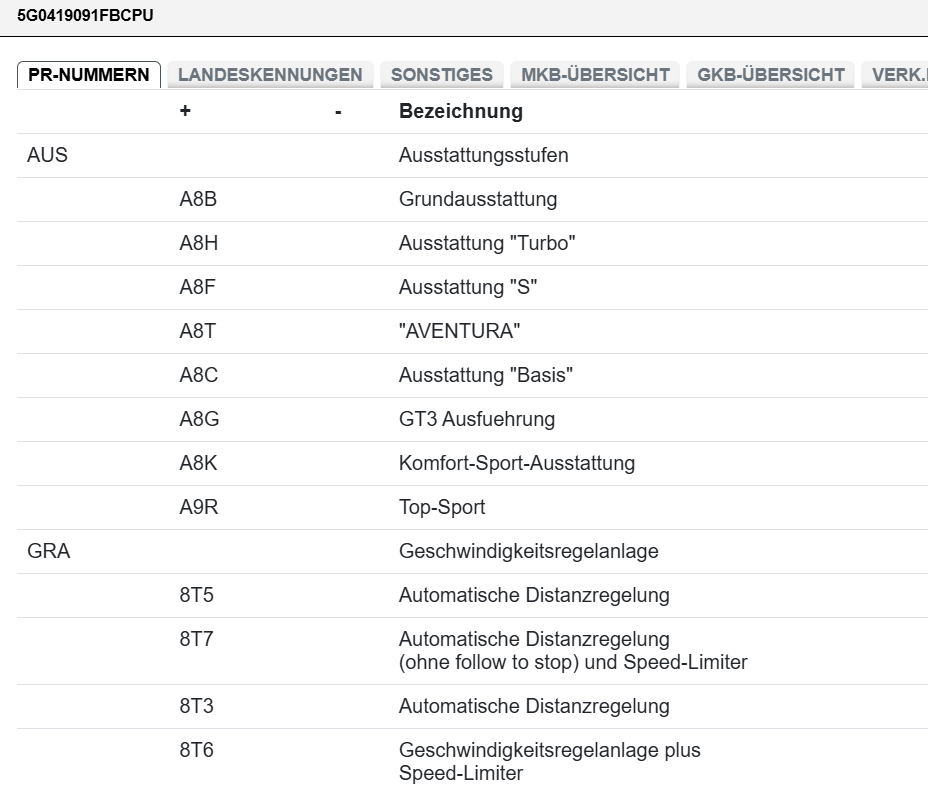Switch to GKB-ÜBERSICHT tab
Screen dimensions: 928x795
[x=770, y=75]
